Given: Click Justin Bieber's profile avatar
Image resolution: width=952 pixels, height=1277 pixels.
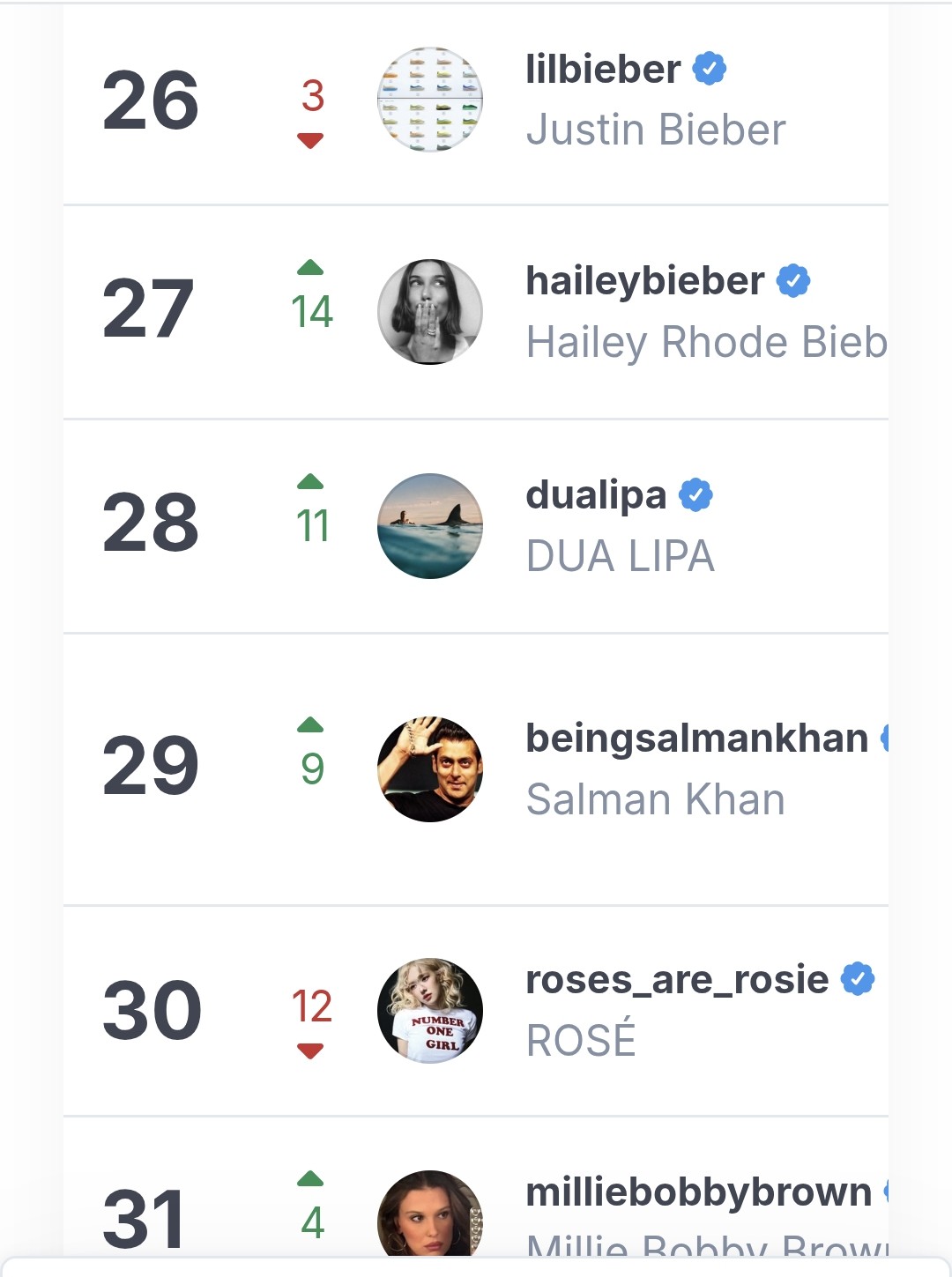Looking at the screenshot, I should 430,100.
